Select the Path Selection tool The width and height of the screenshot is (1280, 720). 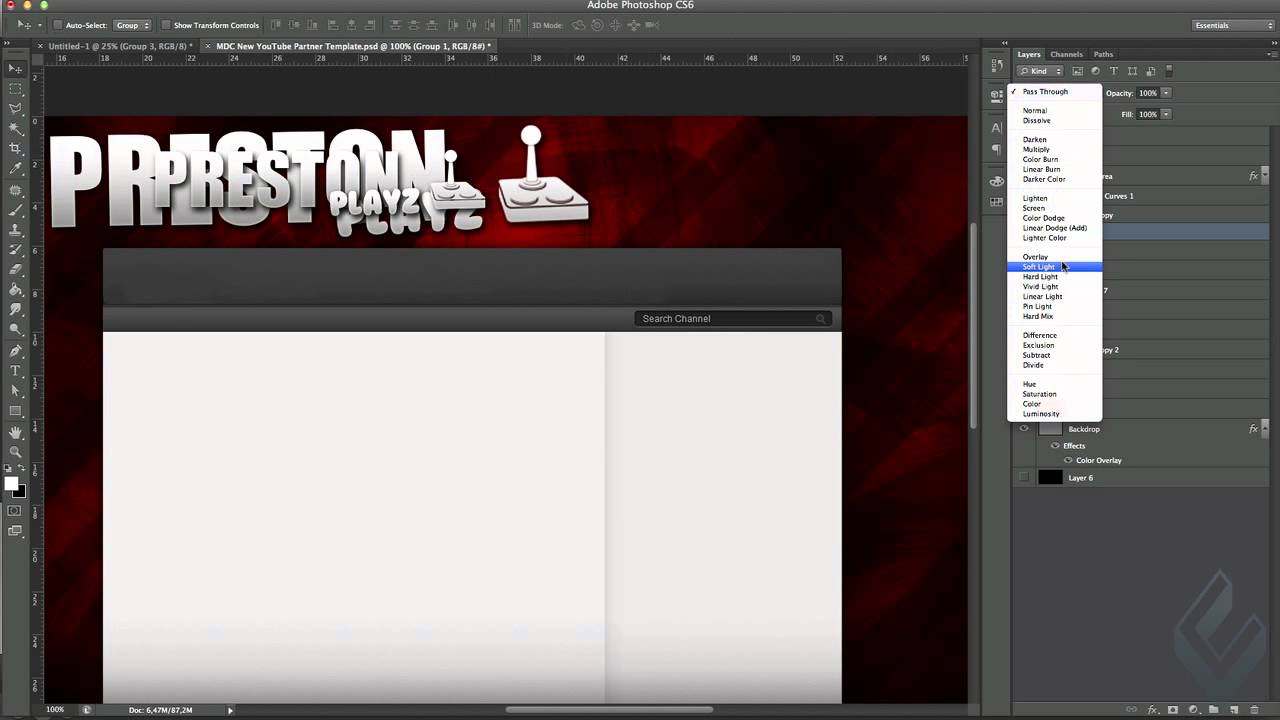point(15,391)
